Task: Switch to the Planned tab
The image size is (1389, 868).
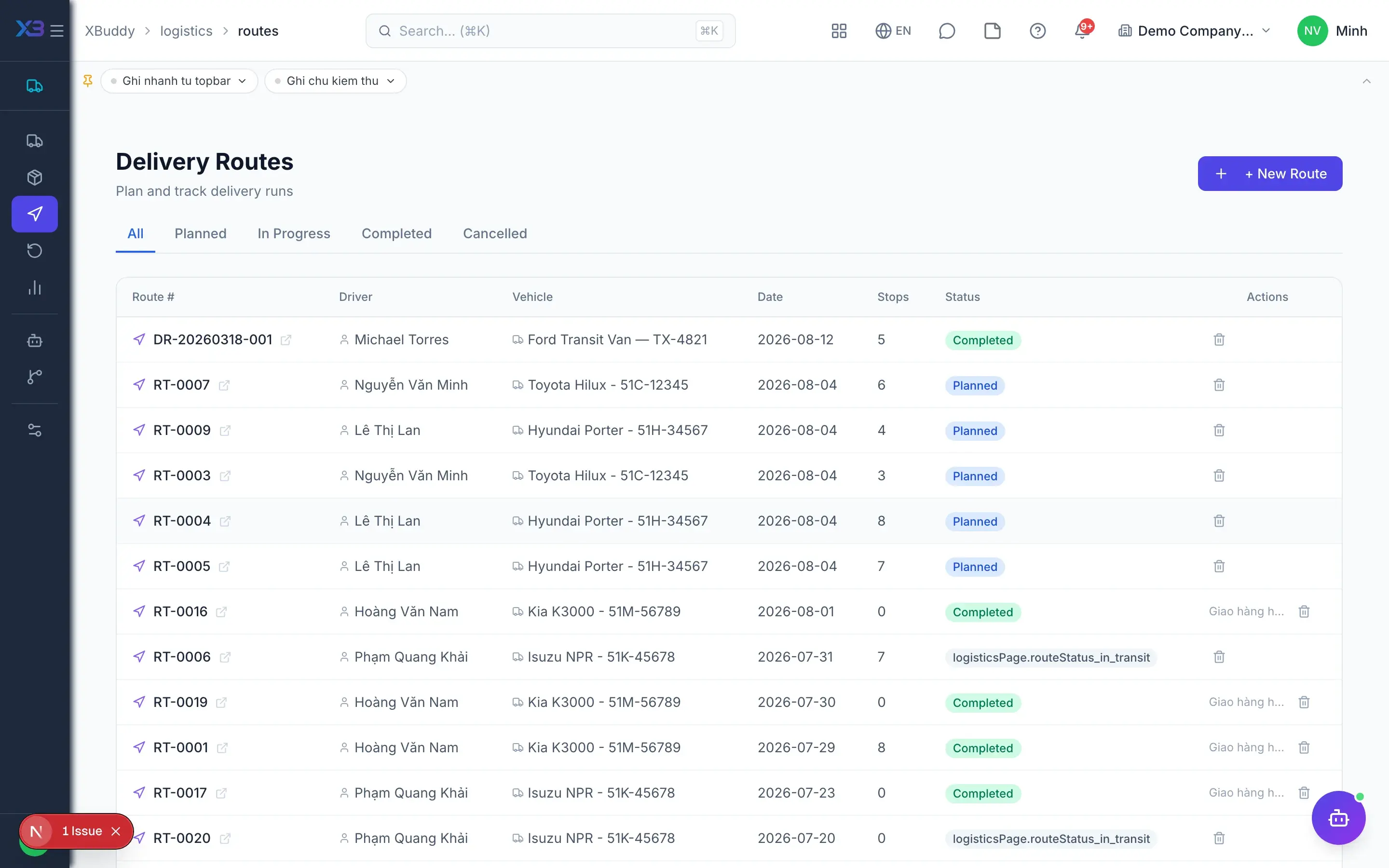Action: [x=200, y=234]
